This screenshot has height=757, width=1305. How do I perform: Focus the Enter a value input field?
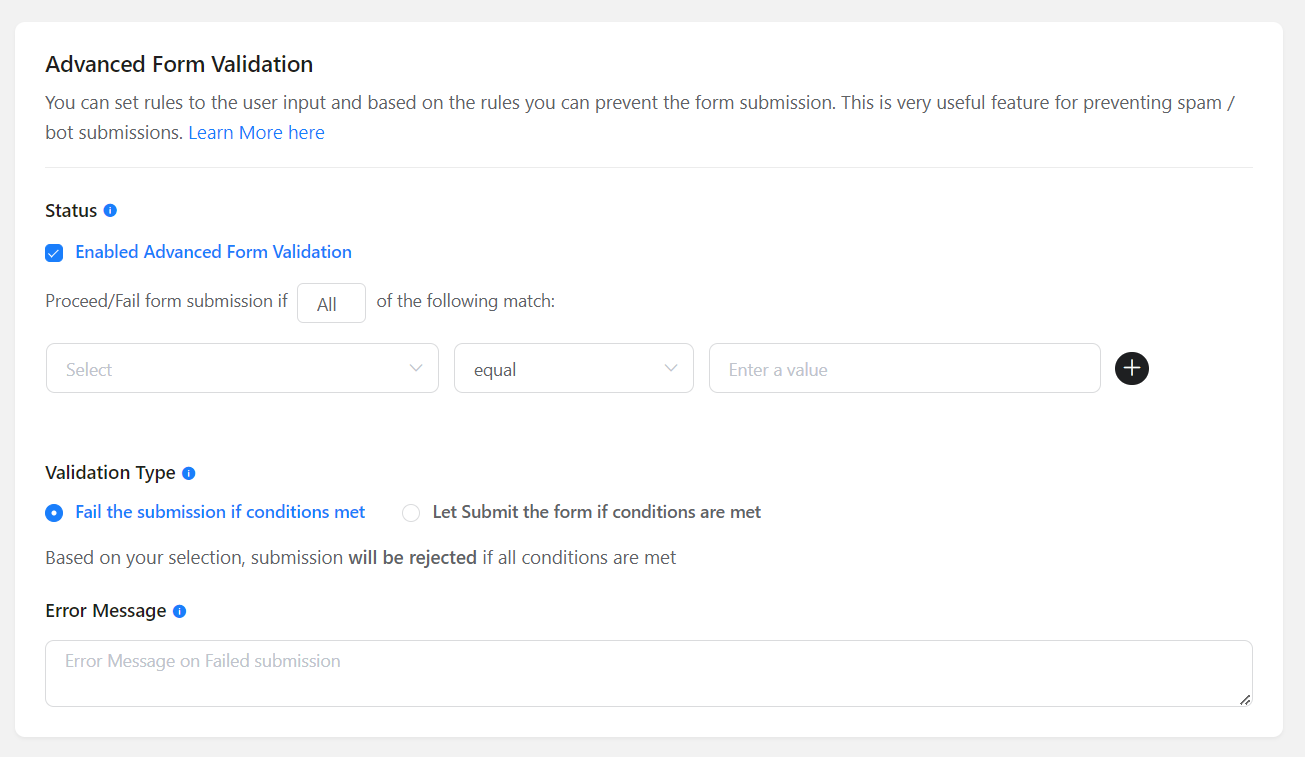[x=904, y=369]
